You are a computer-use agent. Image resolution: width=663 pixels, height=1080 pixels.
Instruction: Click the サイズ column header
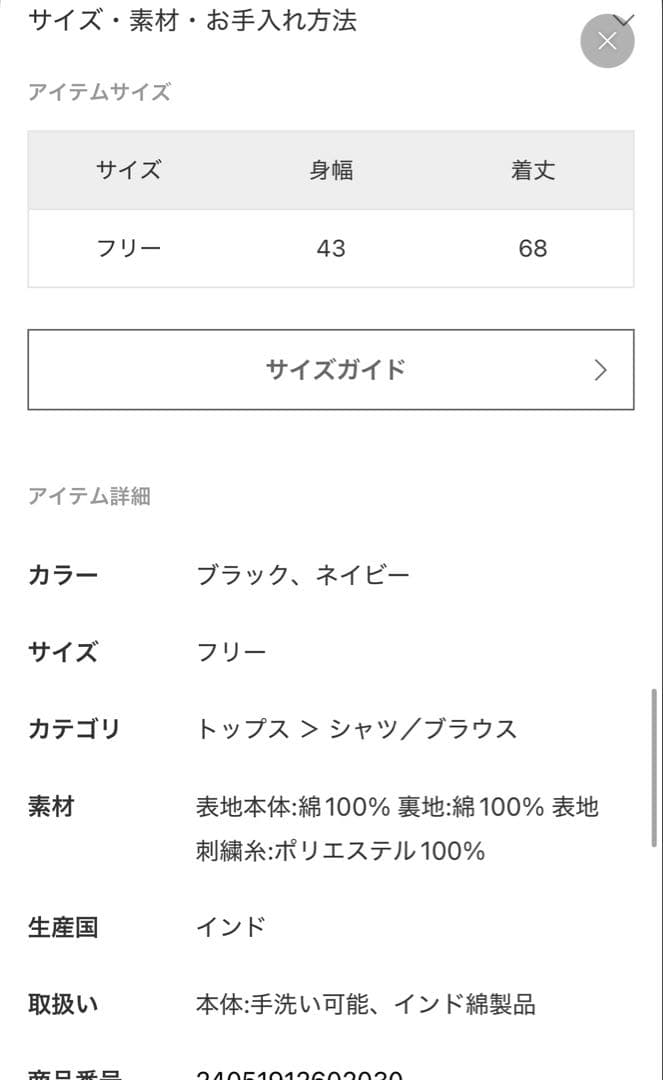(x=128, y=170)
